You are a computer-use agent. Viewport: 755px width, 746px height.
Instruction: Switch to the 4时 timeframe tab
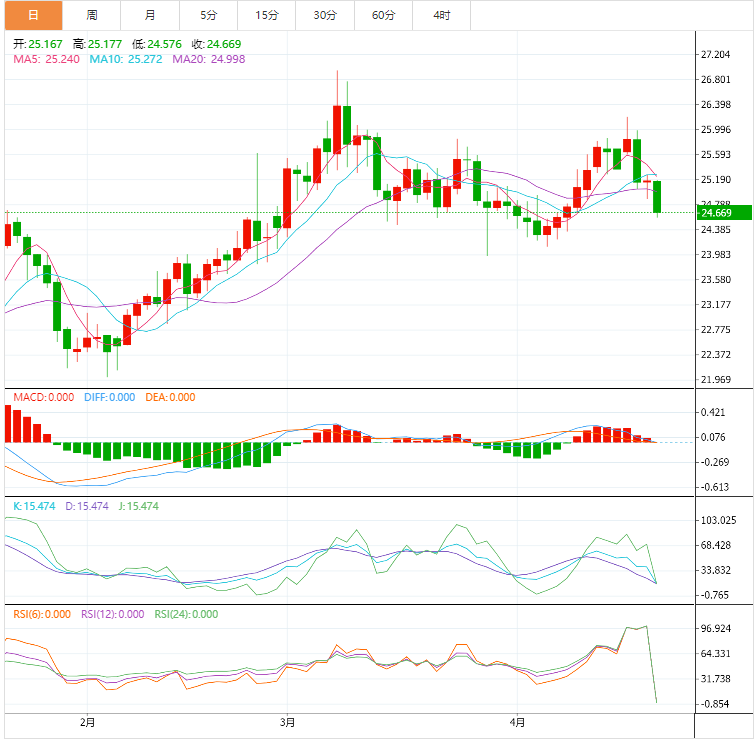pyautogui.click(x=441, y=15)
